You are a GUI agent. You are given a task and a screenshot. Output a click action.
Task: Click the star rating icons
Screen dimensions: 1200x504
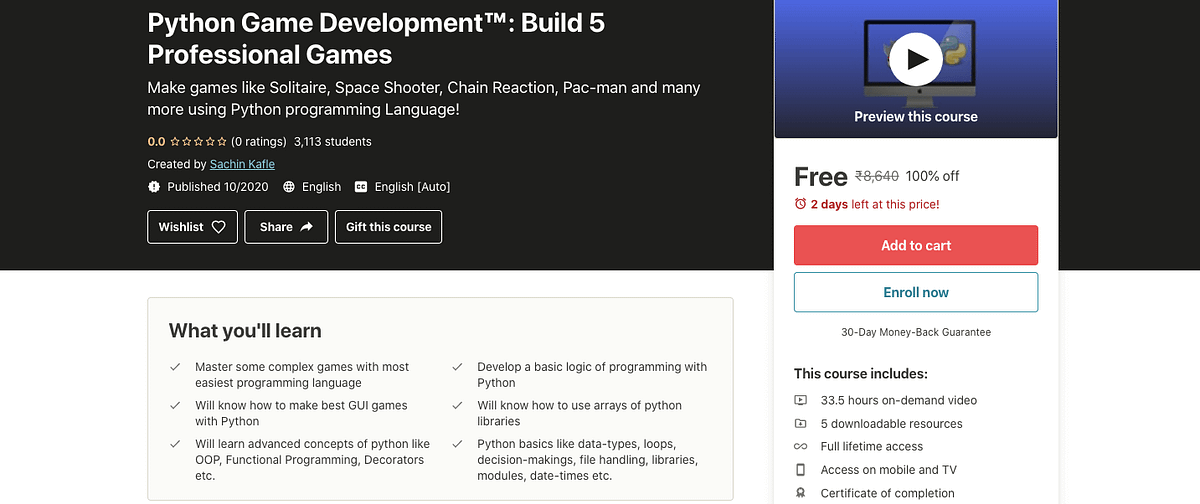click(198, 141)
